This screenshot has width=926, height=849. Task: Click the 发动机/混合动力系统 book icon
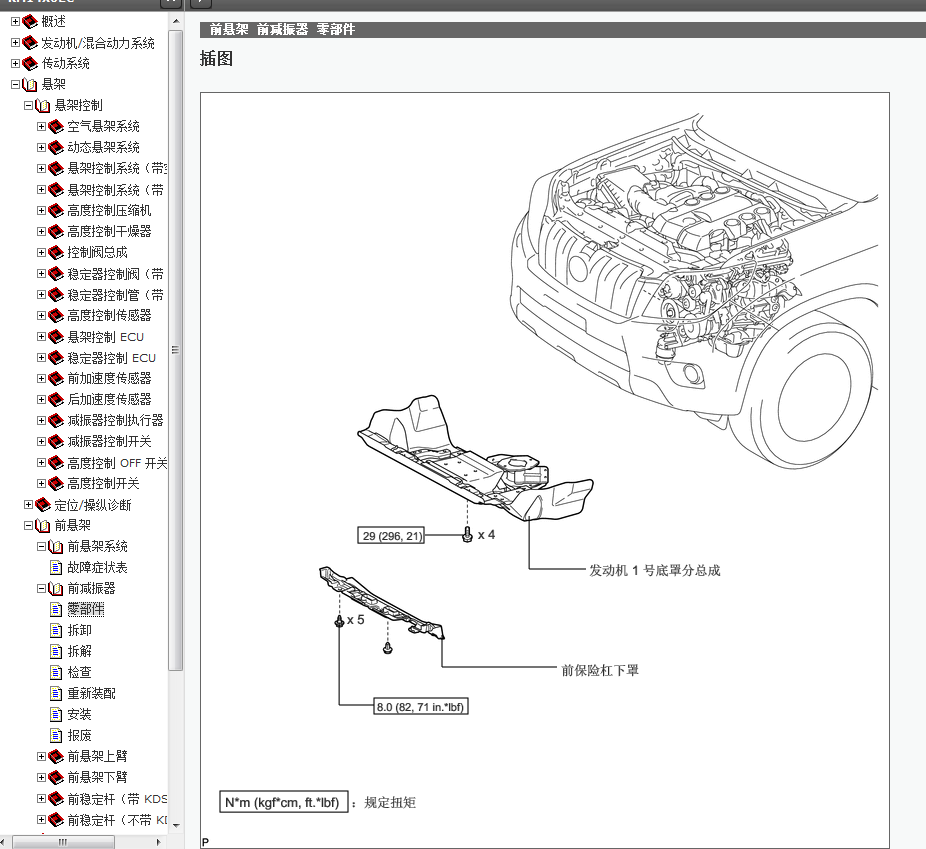30,43
